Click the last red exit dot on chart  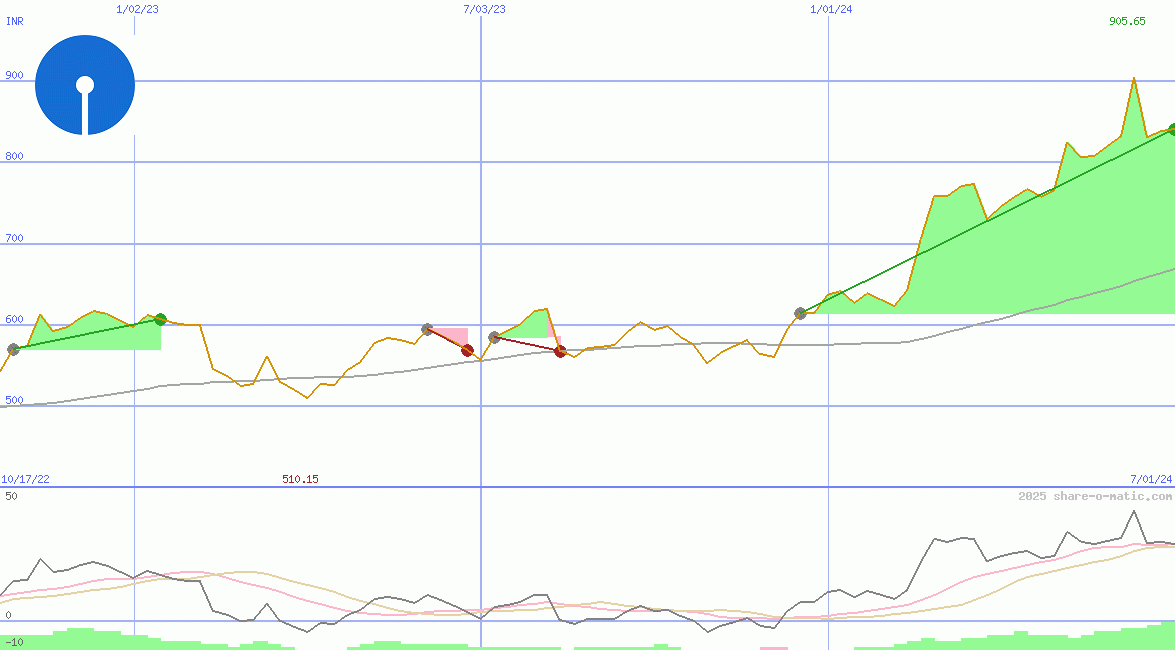[x=560, y=351]
